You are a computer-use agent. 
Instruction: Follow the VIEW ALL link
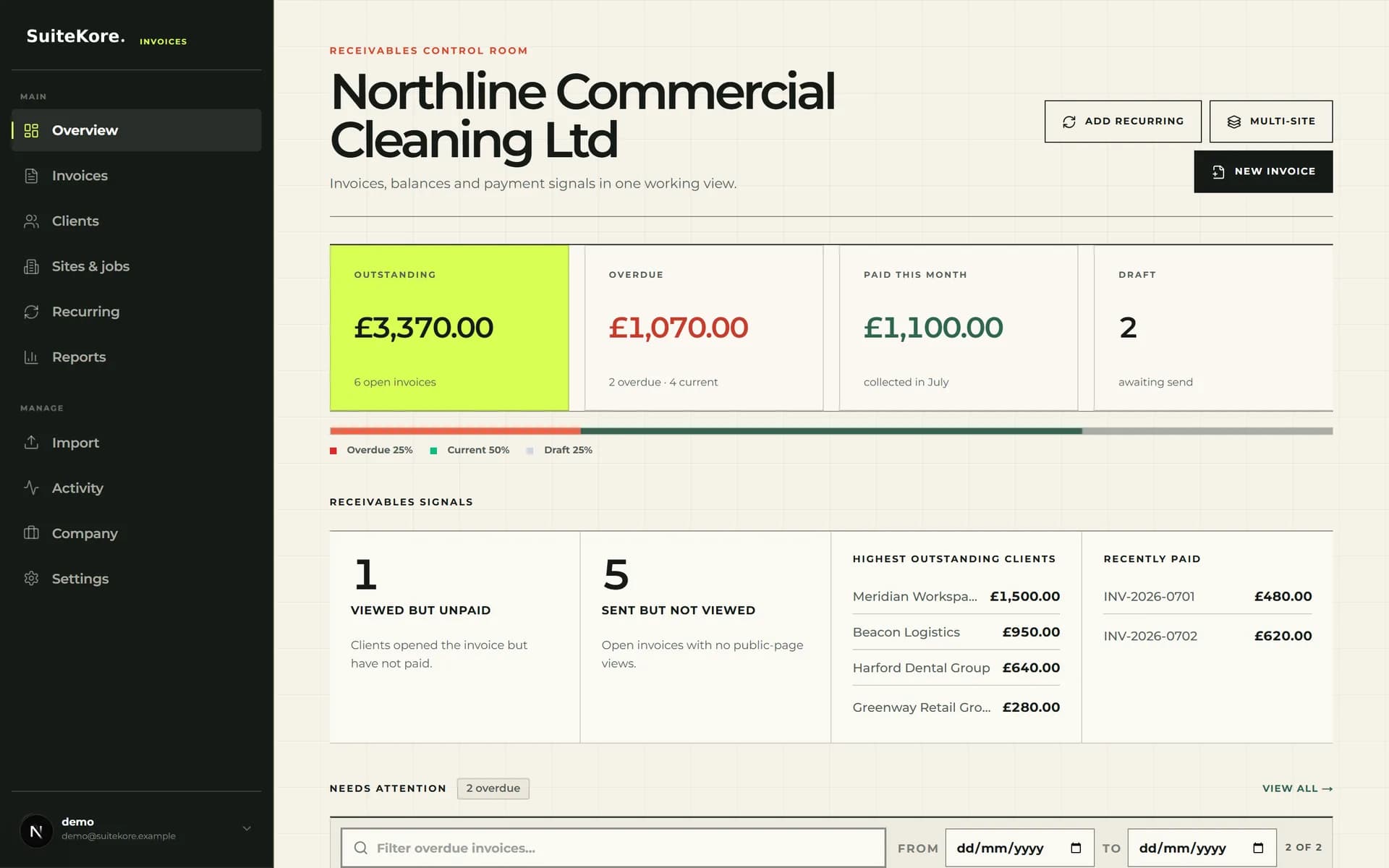1297,788
